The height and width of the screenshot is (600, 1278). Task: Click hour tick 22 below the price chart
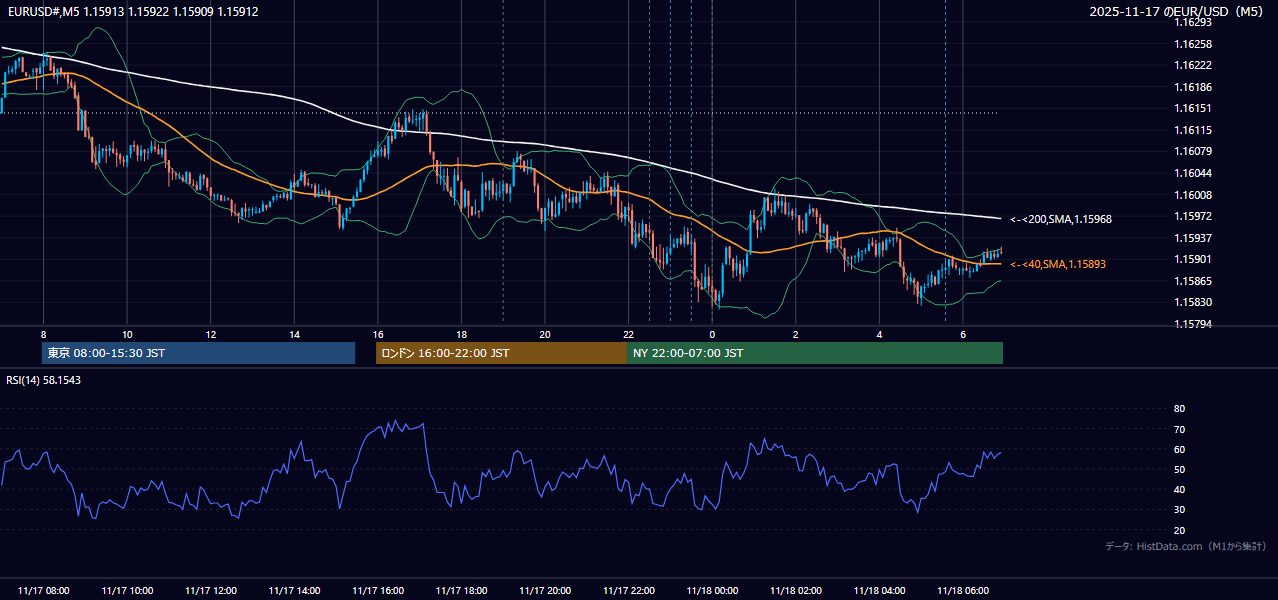628,334
